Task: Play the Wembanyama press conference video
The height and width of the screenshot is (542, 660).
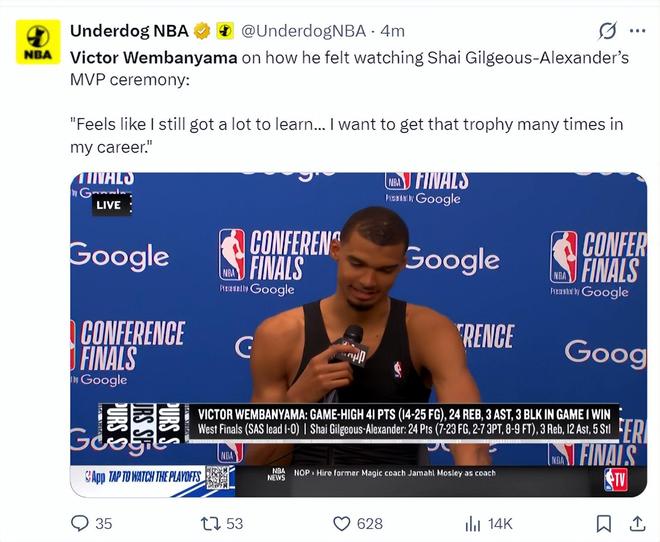Action: point(358,335)
